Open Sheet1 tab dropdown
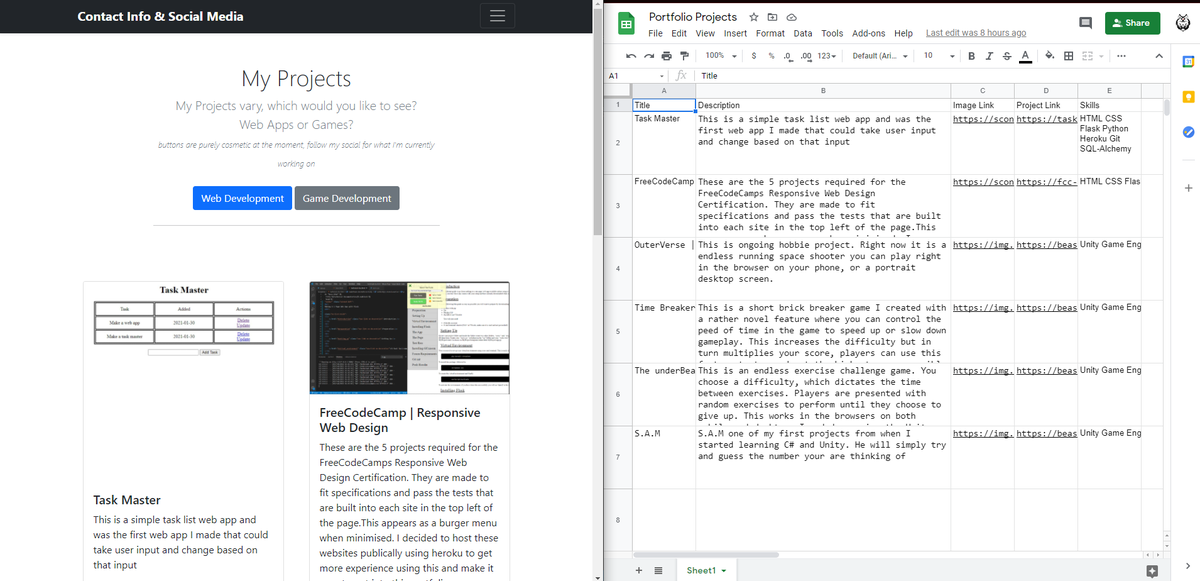1200x581 pixels. pyautogui.click(x=724, y=570)
